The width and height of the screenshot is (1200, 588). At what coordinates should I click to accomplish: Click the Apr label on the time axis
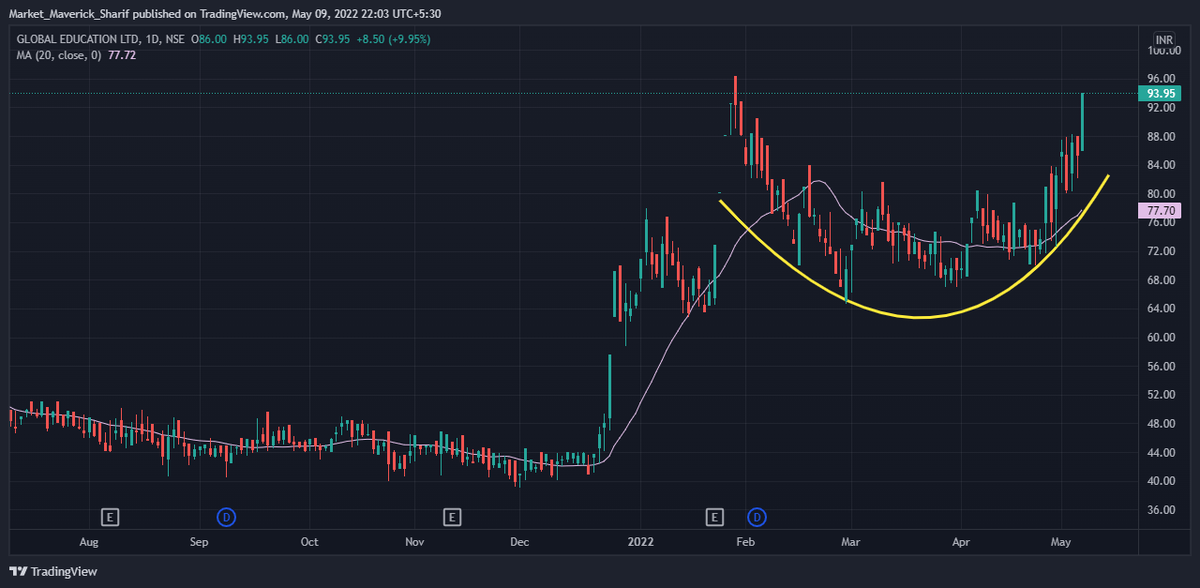[960, 542]
